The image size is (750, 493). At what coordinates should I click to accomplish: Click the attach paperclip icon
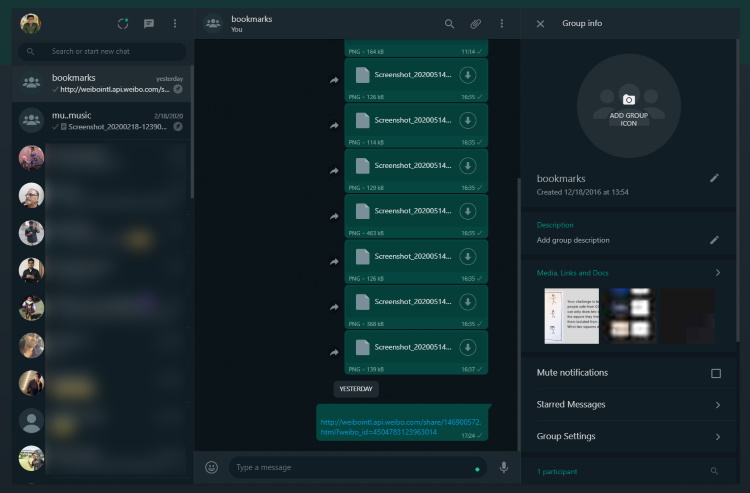[x=476, y=23]
